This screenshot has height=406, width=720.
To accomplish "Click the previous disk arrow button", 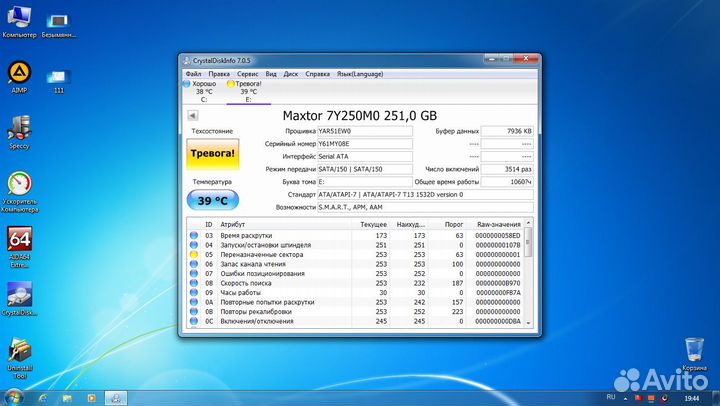I will point(192,115).
